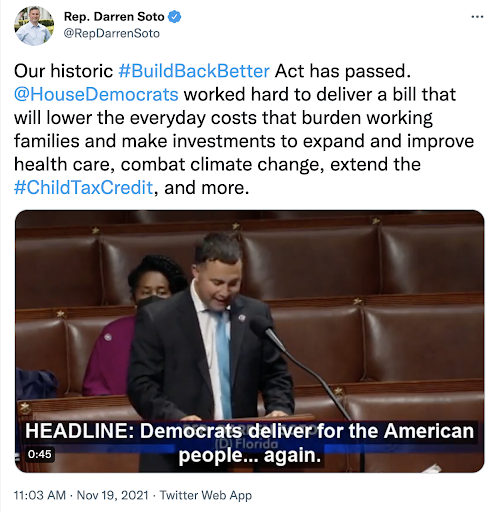Play the embedded House floor video

click(250, 341)
